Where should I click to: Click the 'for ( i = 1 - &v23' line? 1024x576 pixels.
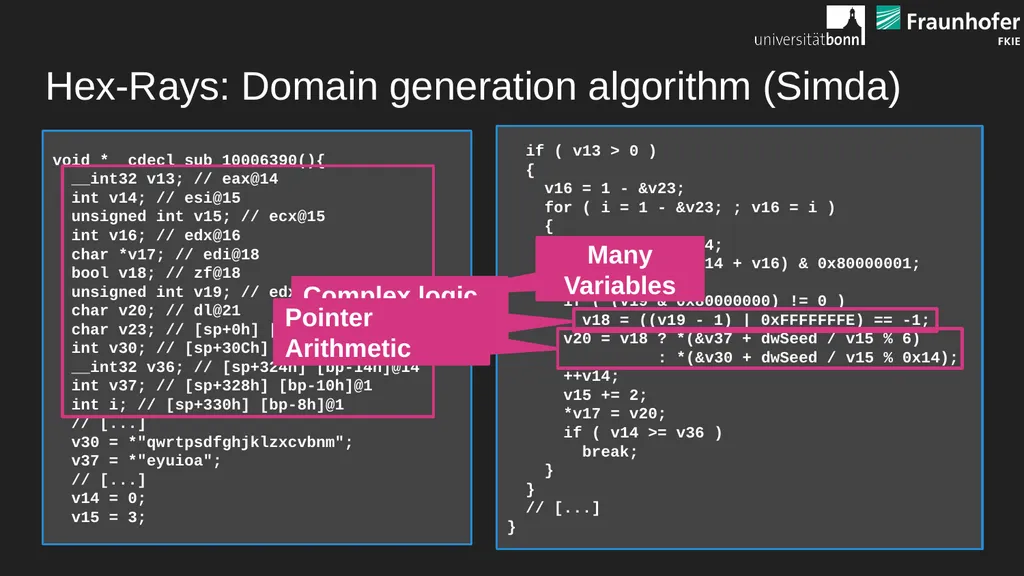pos(690,208)
